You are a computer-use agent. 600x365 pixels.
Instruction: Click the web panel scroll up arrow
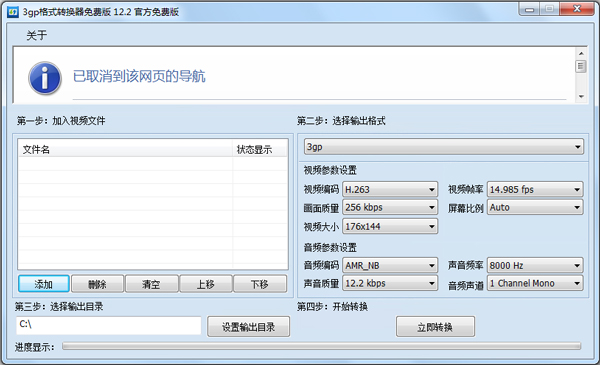pos(581,54)
